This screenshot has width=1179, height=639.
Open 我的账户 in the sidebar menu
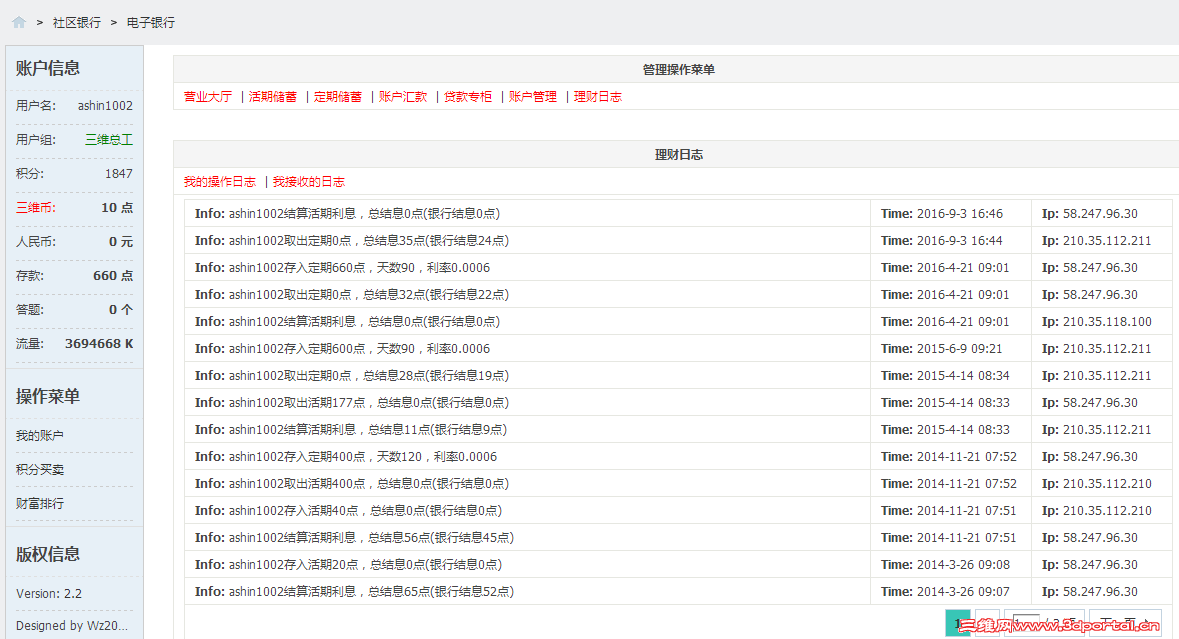pyautogui.click(x=40, y=435)
